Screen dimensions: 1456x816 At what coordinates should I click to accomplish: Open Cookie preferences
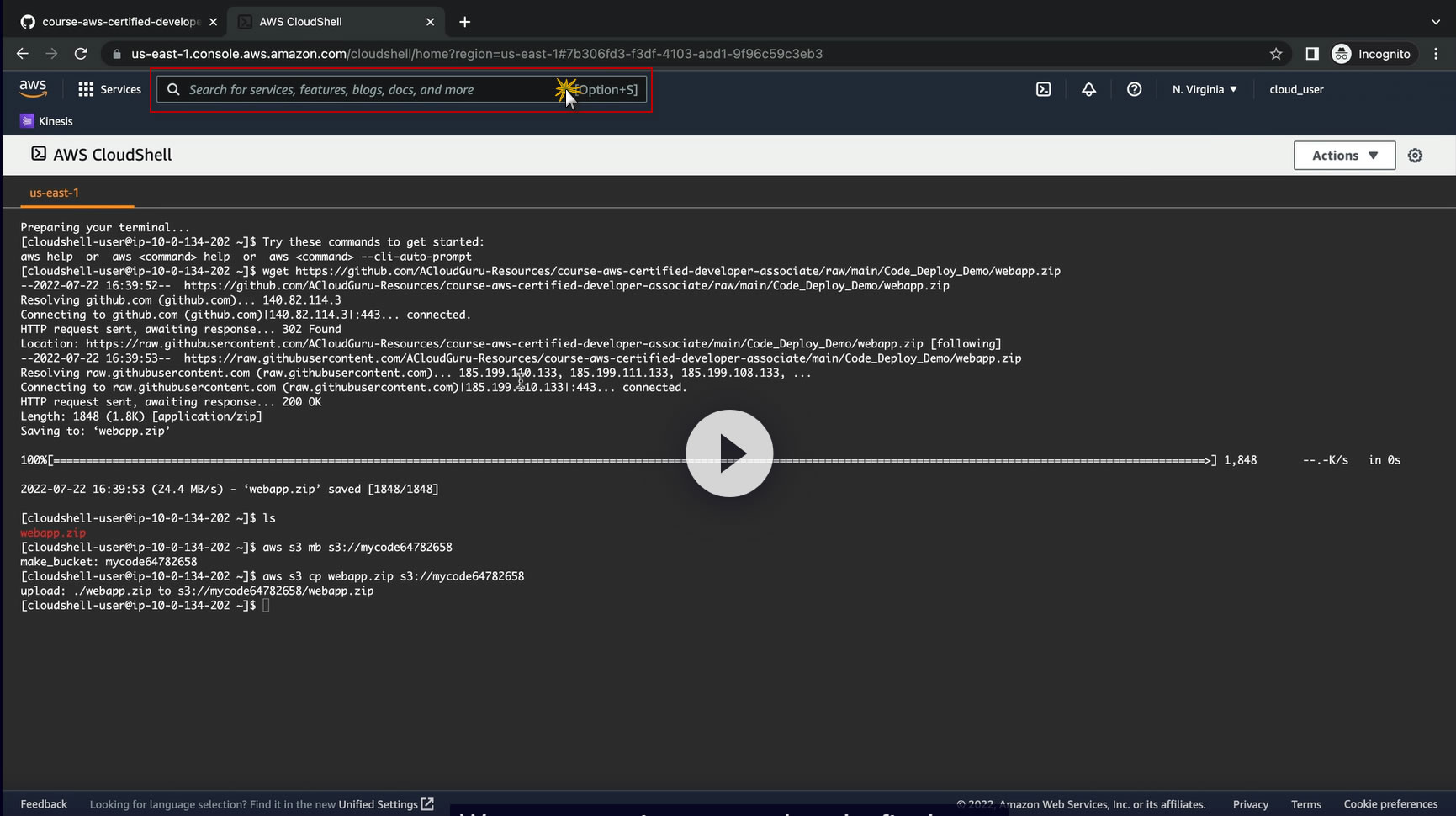tap(1390, 804)
